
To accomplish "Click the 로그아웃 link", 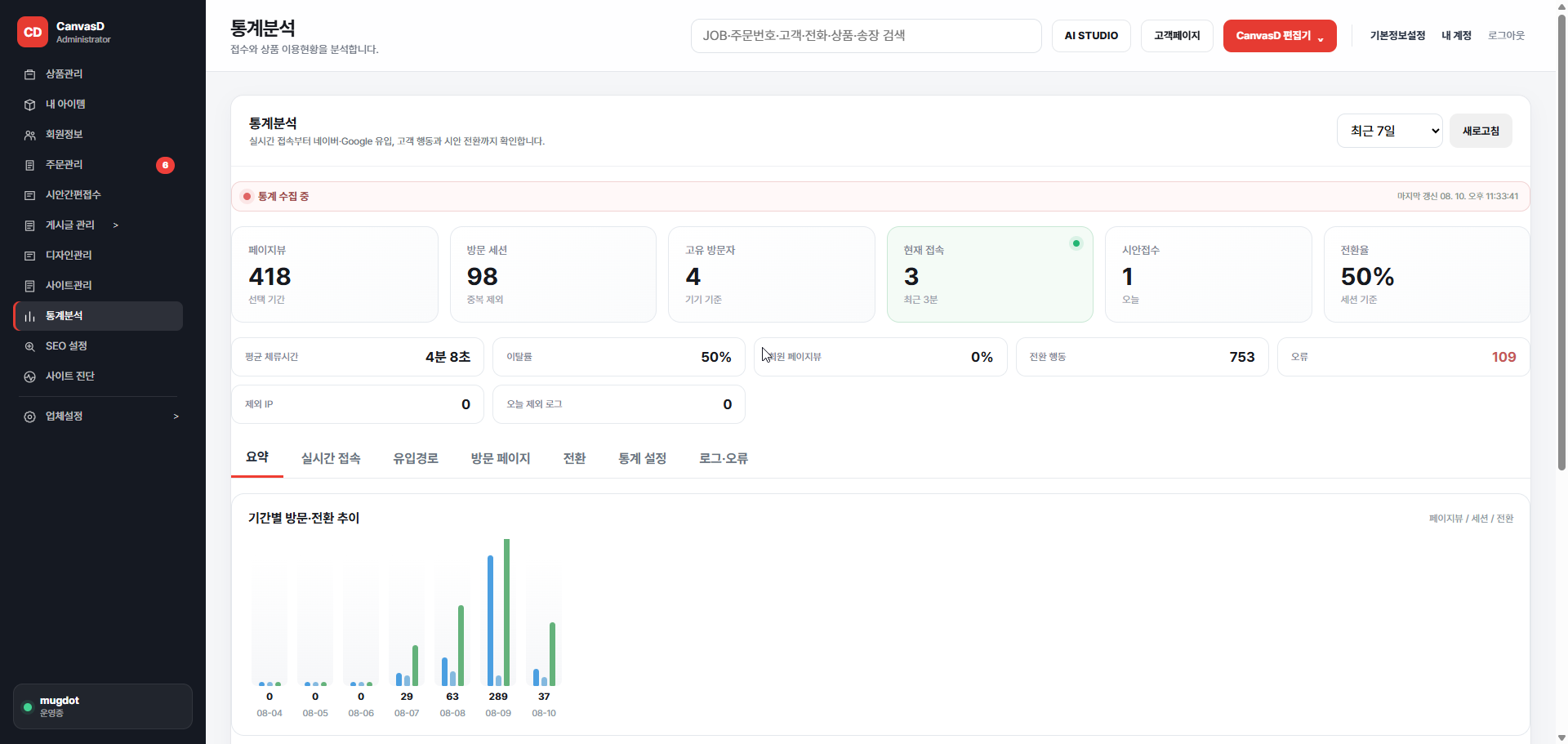I will pos(1506,36).
